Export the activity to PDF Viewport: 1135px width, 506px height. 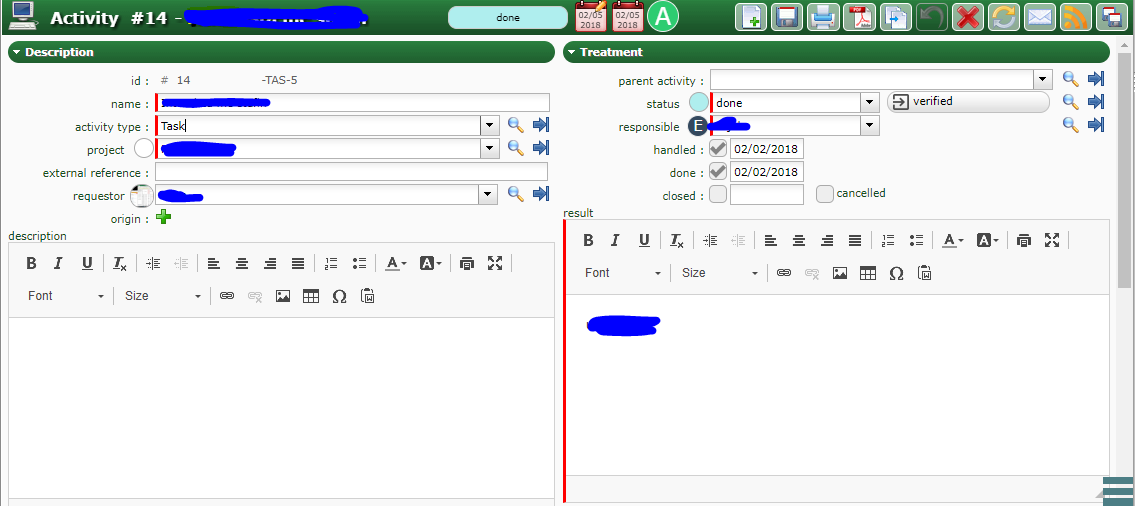858,17
